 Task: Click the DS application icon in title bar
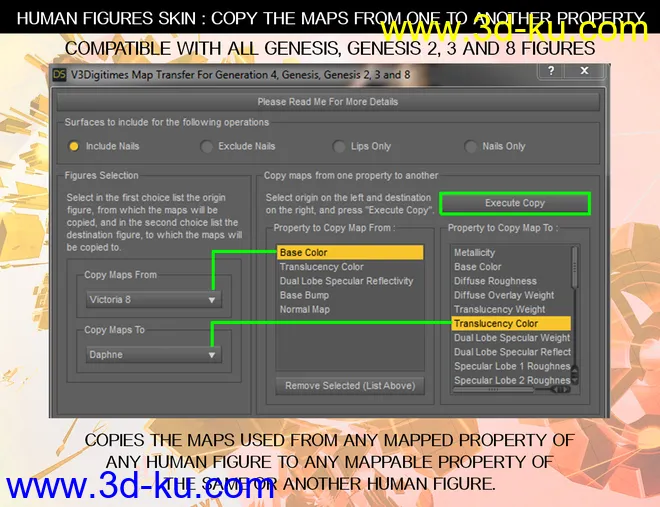(62, 75)
